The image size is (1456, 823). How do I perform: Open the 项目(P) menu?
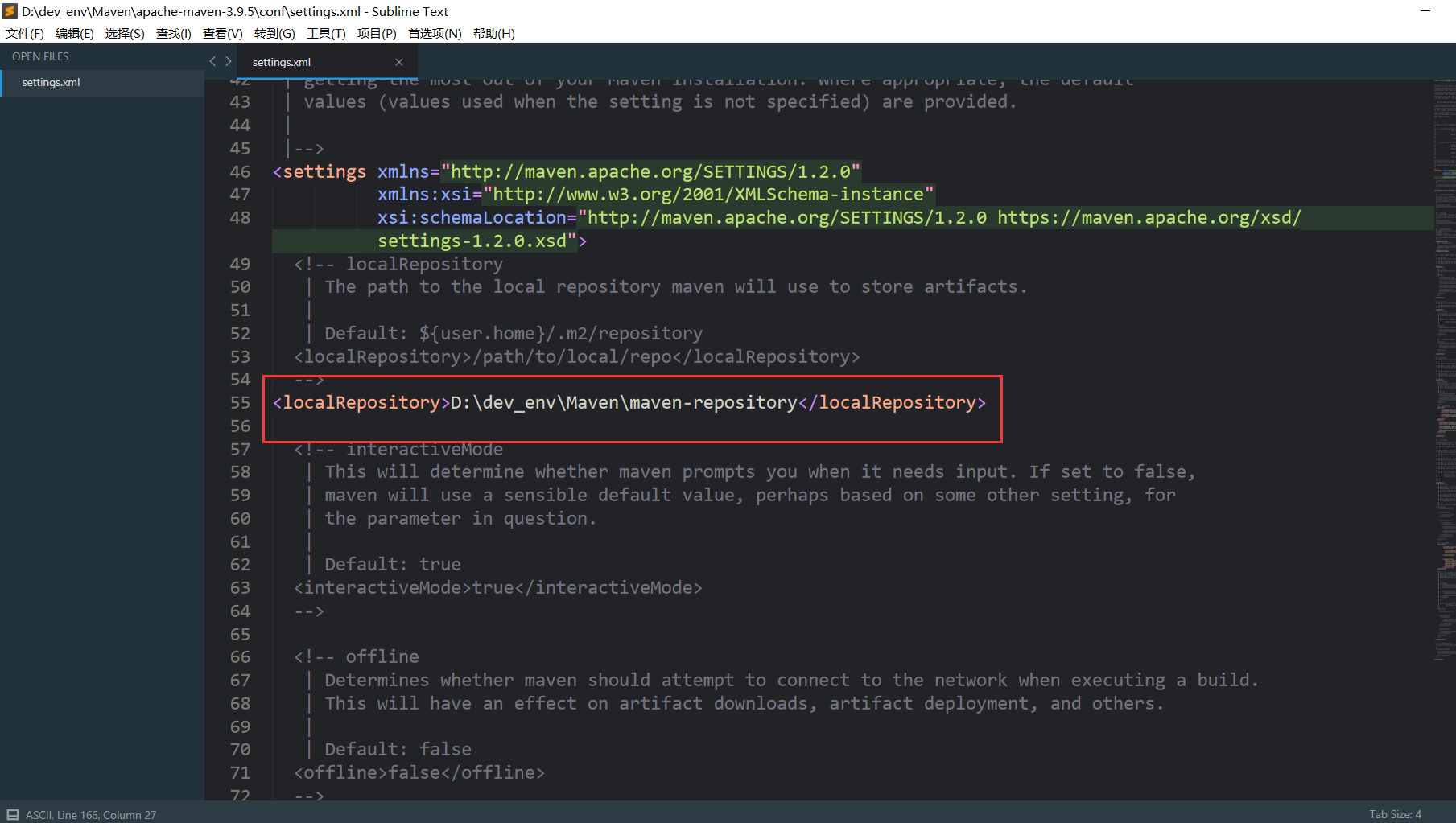[377, 33]
